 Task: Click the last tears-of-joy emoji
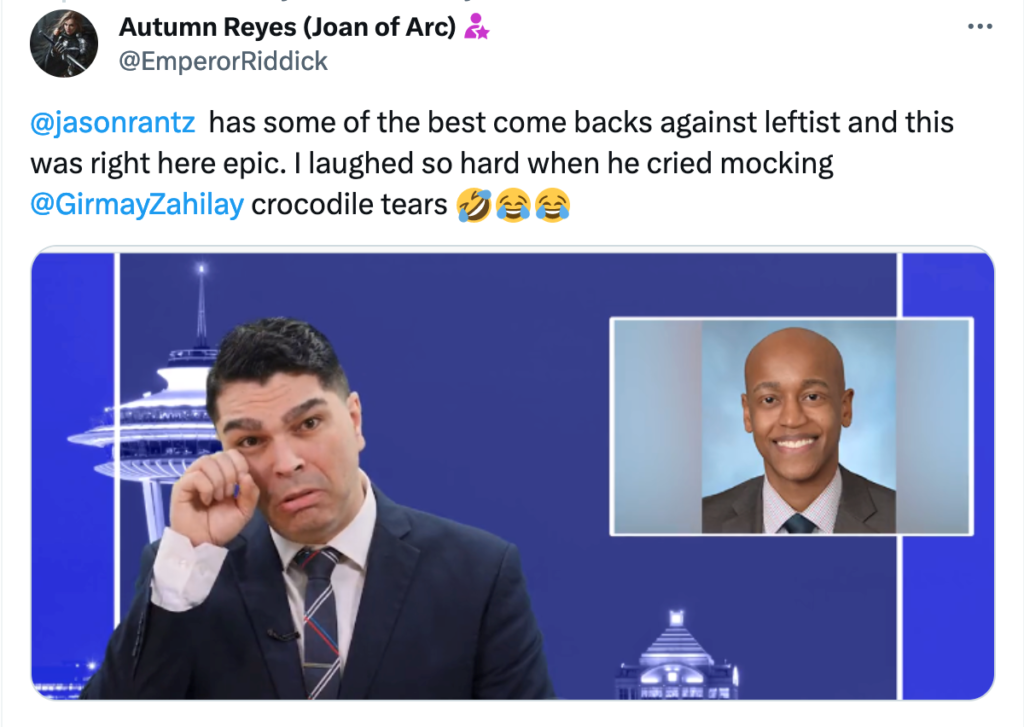click(552, 205)
